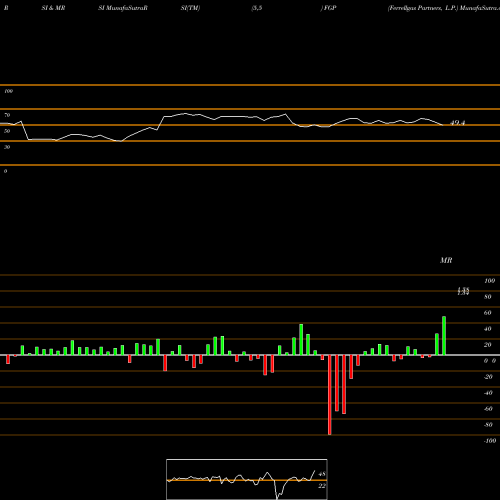
Task: Click the -80 label on MR axis
Action: pyautogui.click(x=488, y=425)
